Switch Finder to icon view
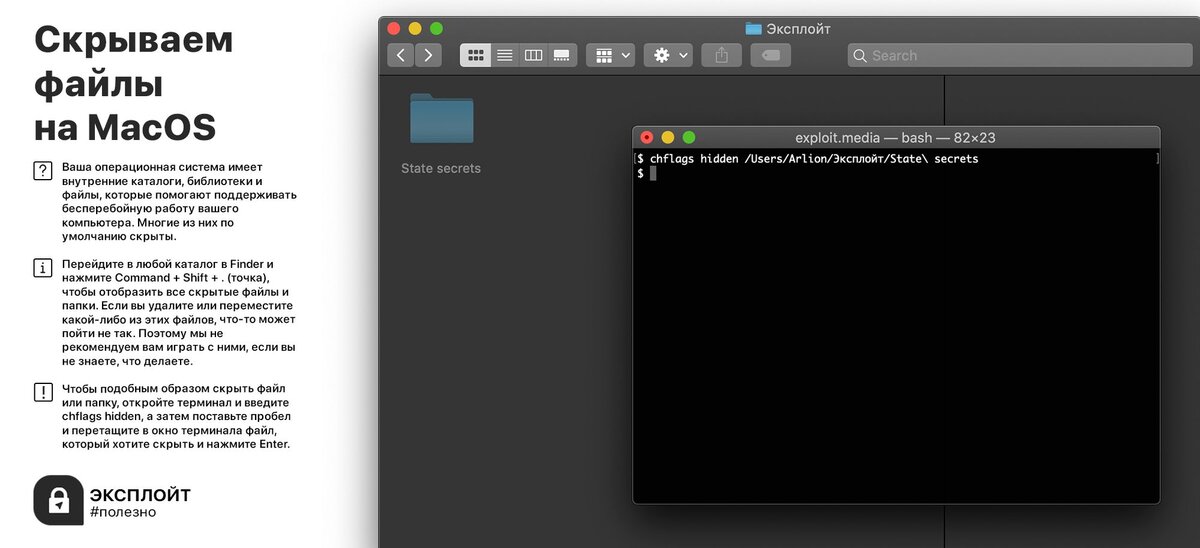The image size is (1200, 548). 476,55
